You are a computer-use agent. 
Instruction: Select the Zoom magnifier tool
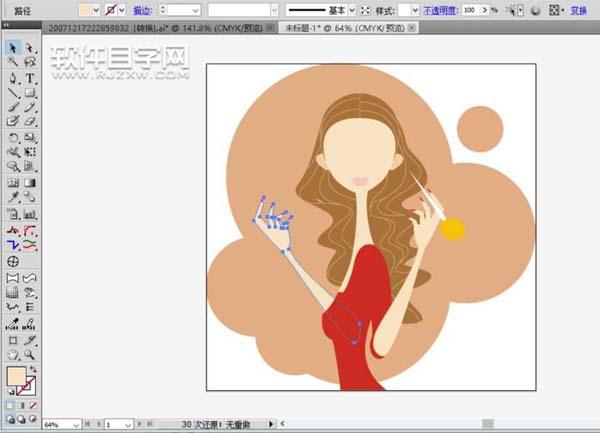pyautogui.click(x=31, y=353)
